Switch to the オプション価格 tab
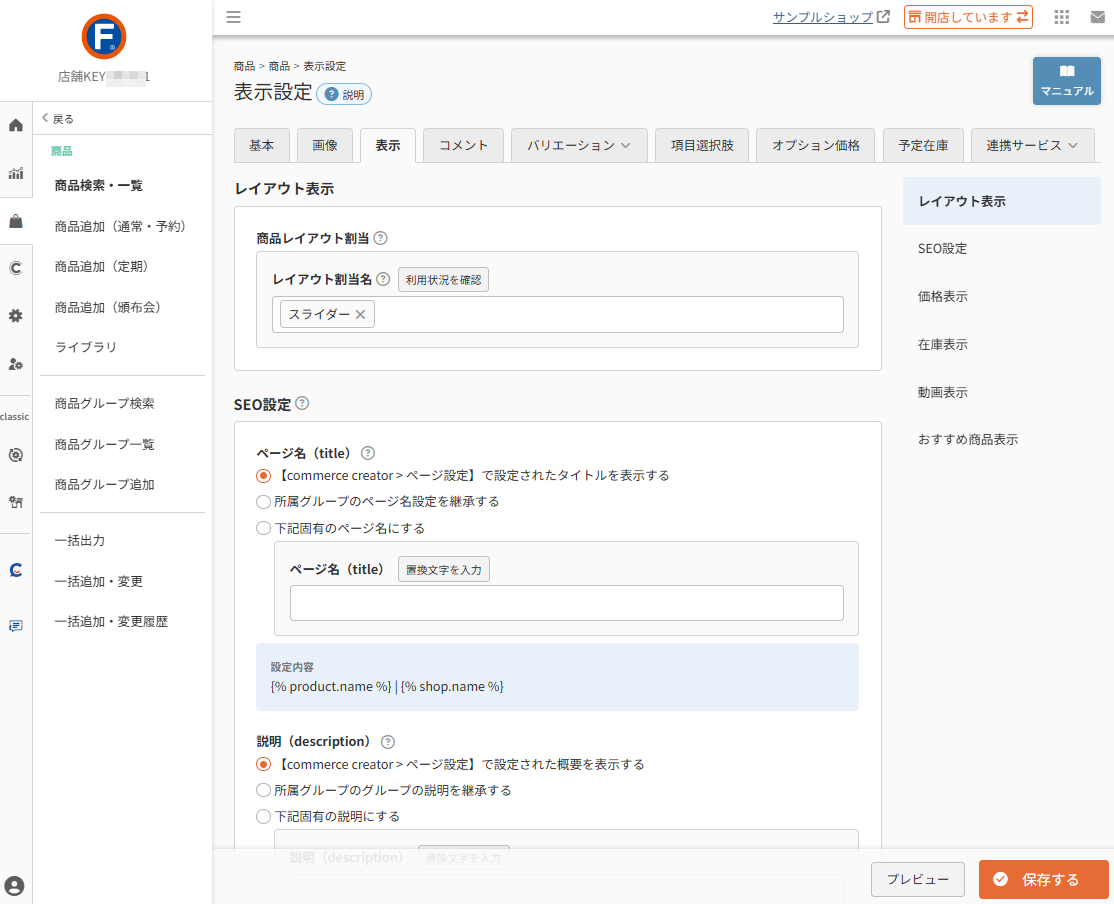The image size is (1114, 904). click(816, 146)
